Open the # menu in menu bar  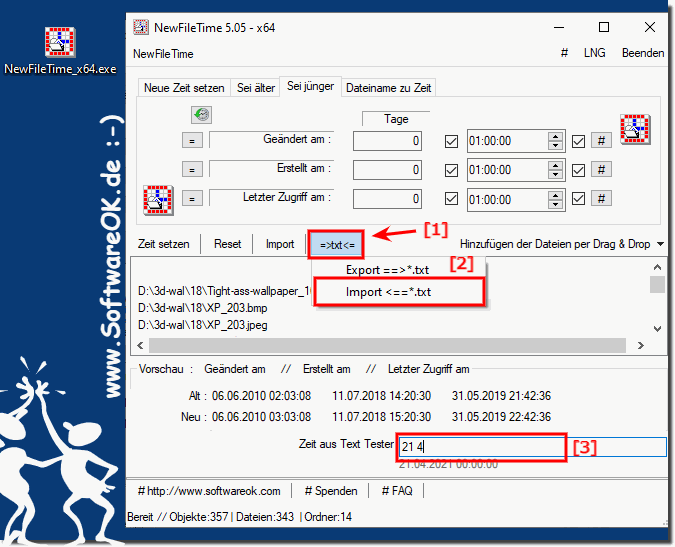point(564,53)
